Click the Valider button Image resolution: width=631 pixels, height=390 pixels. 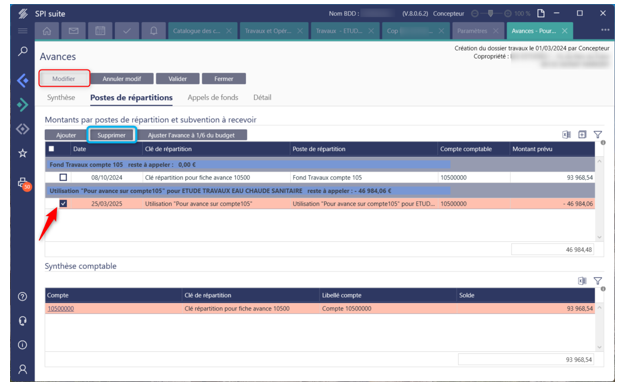pos(177,79)
